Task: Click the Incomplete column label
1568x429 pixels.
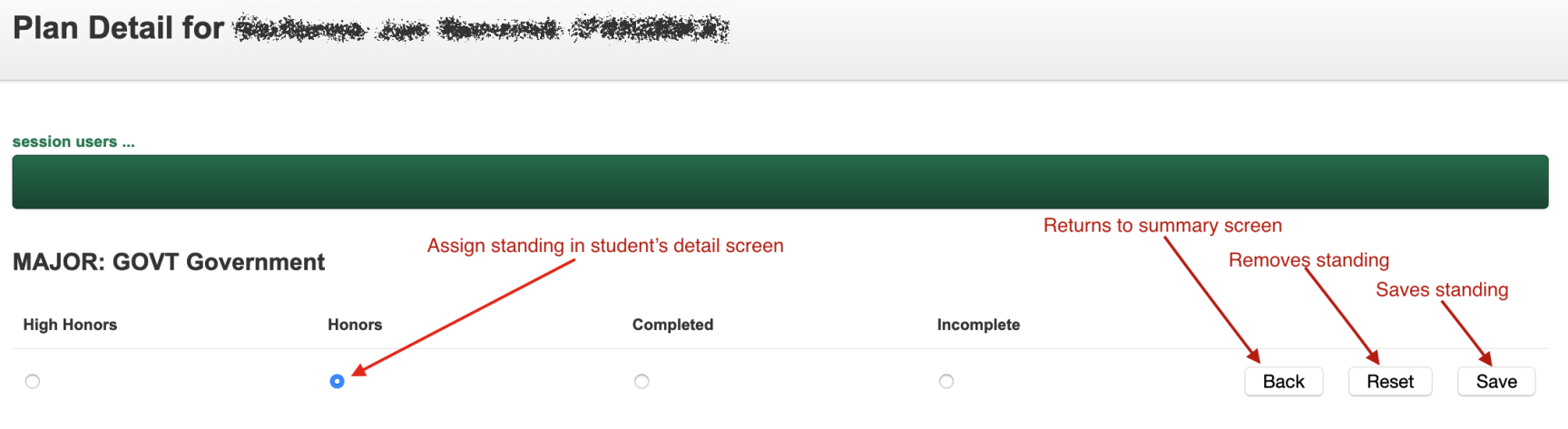Action: click(978, 325)
